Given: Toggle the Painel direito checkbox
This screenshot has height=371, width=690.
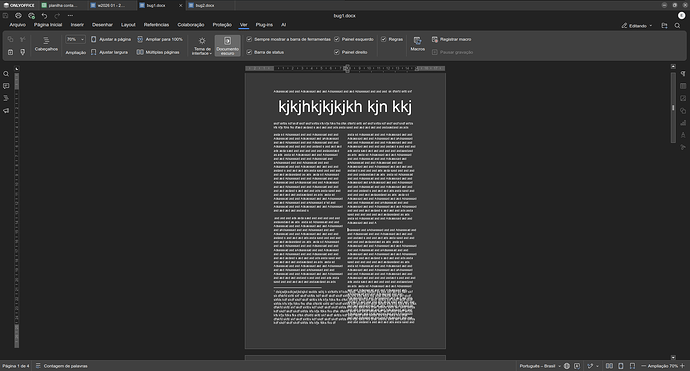Looking at the screenshot, I should (x=337, y=52).
